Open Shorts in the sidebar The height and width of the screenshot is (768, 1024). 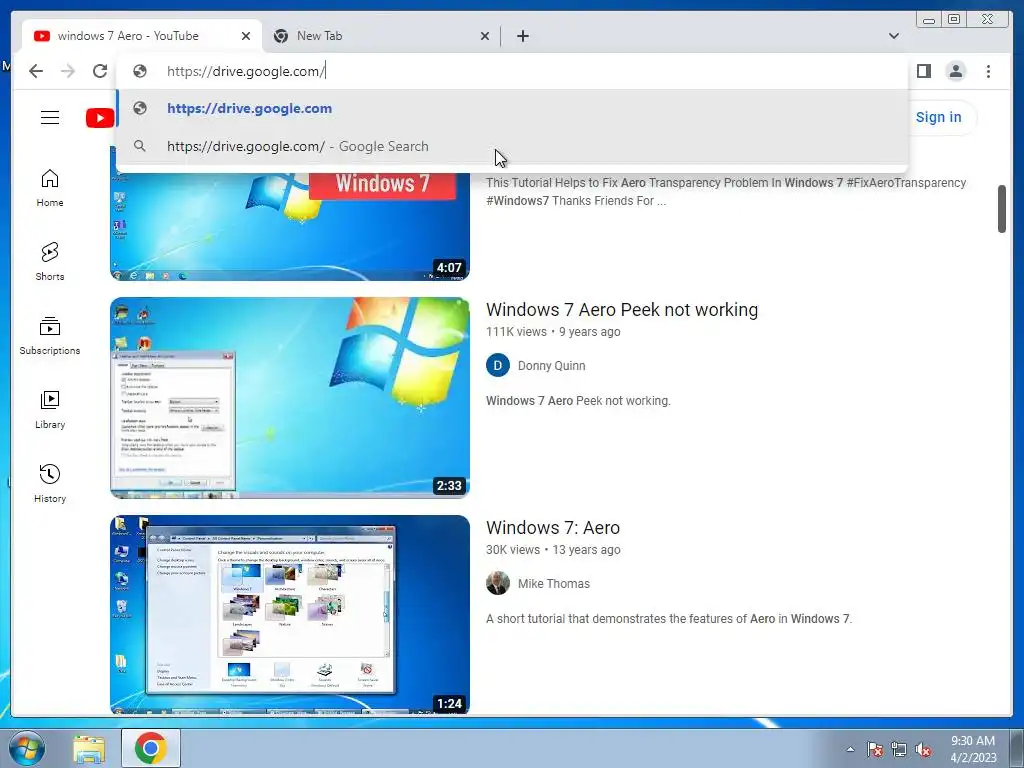[50, 262]
